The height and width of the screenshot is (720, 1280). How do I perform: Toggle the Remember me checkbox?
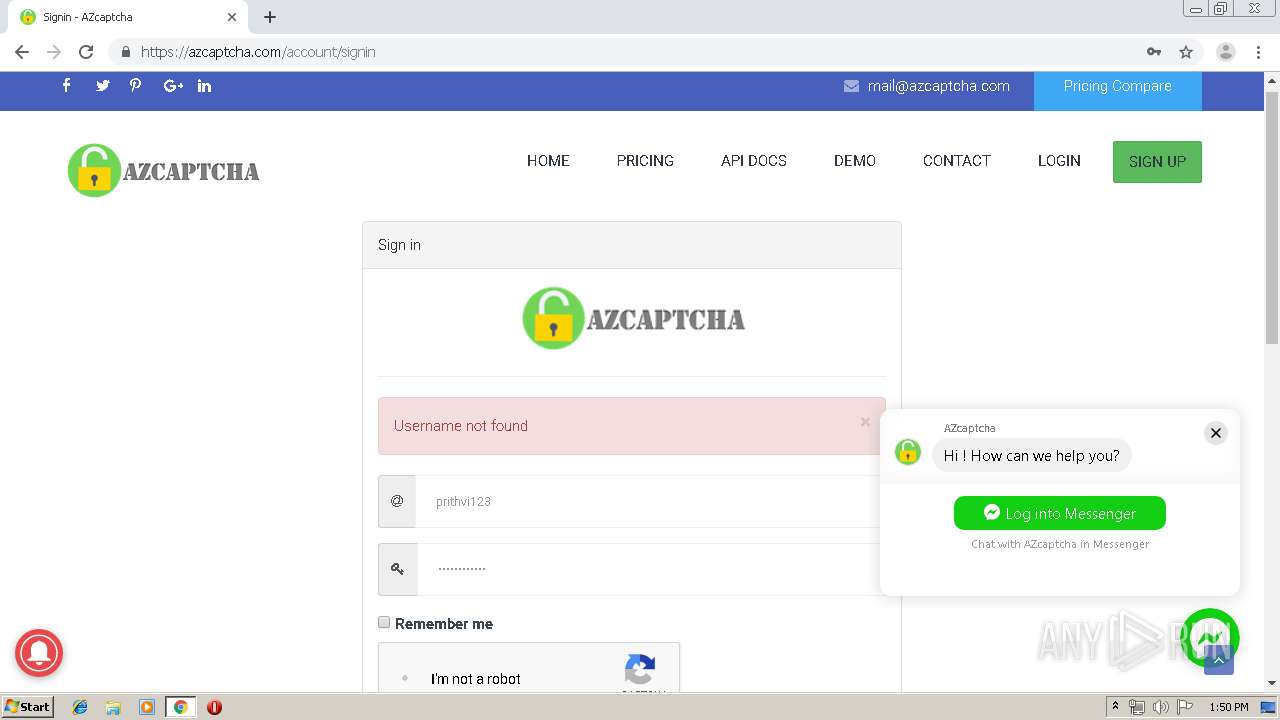[x=384, y=622]
